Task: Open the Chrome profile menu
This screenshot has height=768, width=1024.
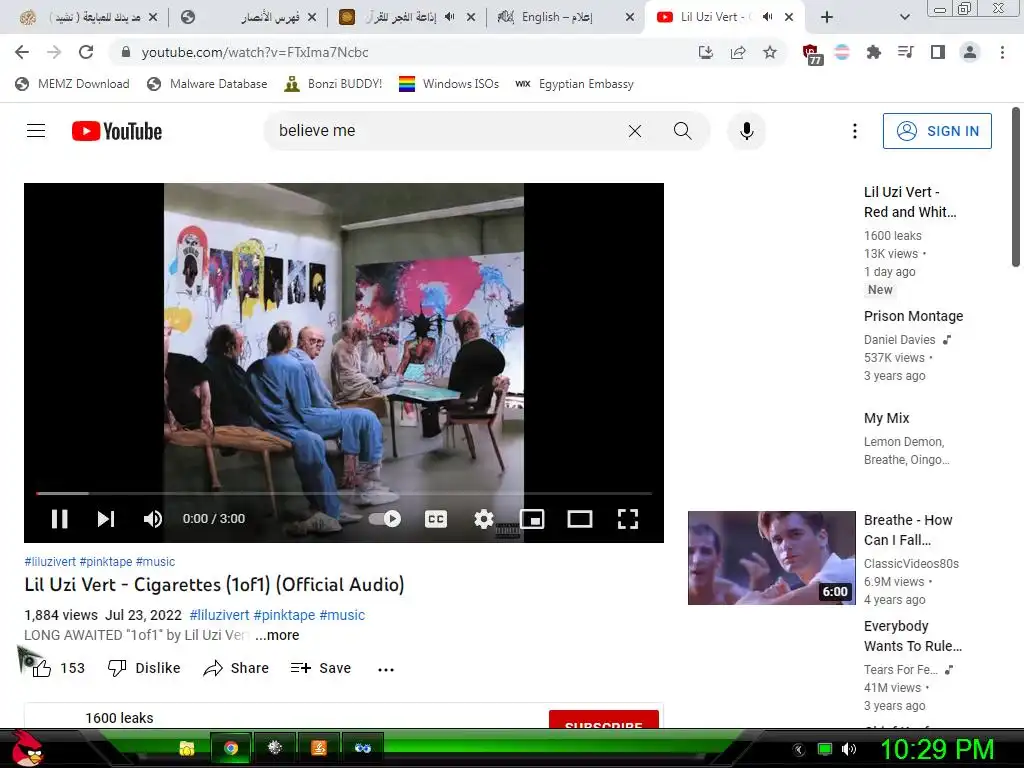Action: (970, 52)
